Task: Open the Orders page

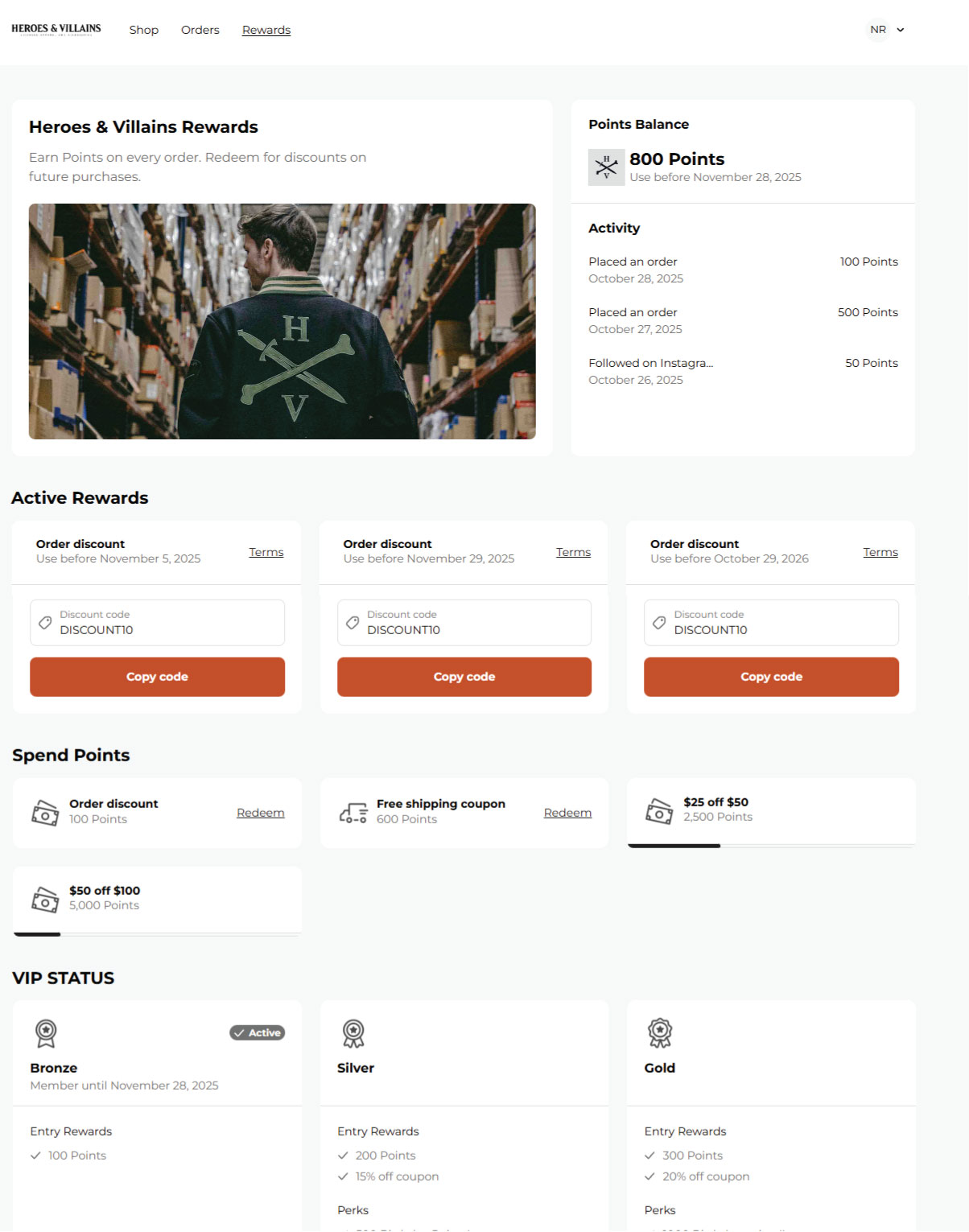Action: [x=200, y=30]
